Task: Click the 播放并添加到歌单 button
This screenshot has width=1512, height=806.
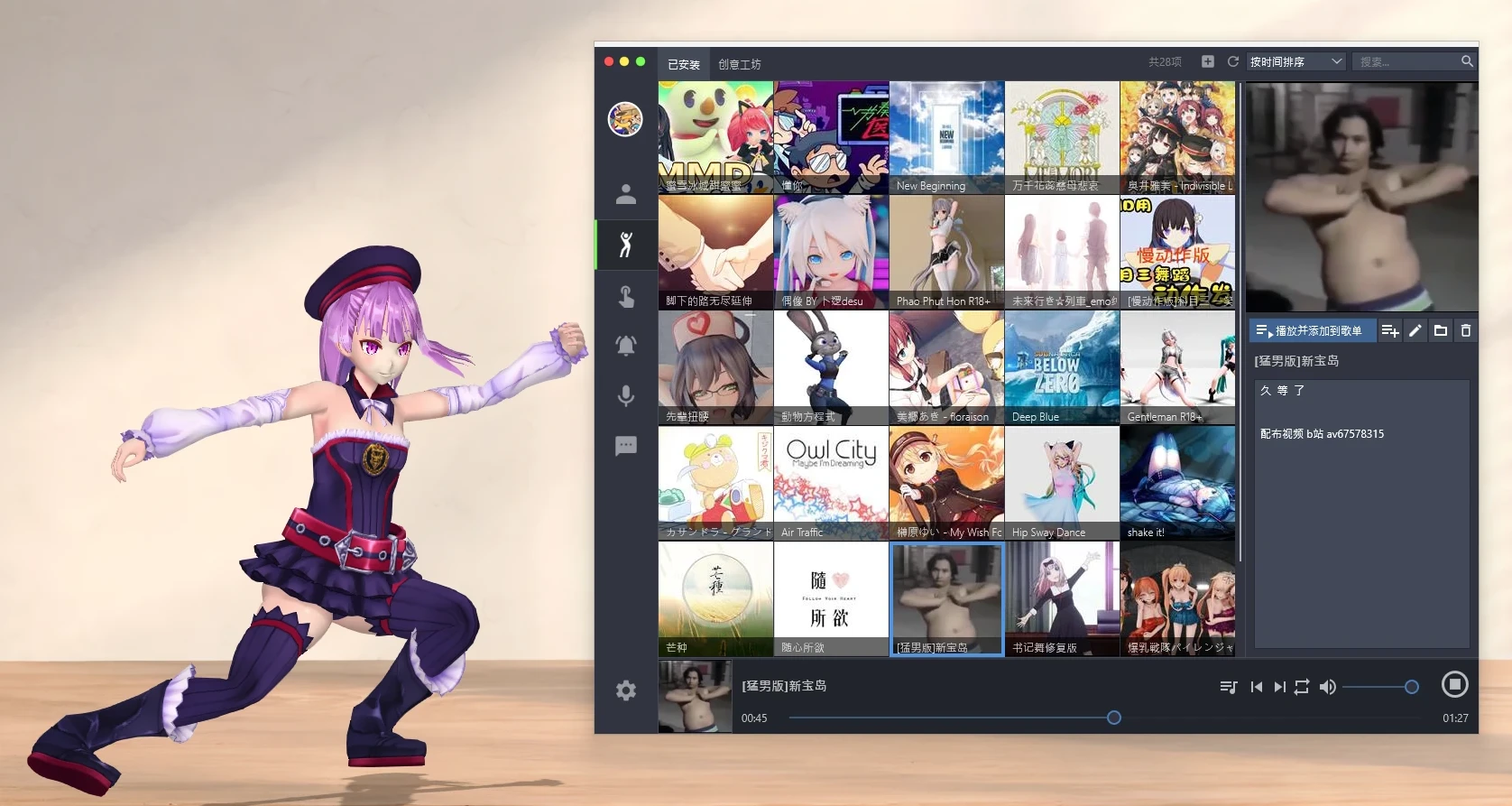Action: click(1312, 331)
